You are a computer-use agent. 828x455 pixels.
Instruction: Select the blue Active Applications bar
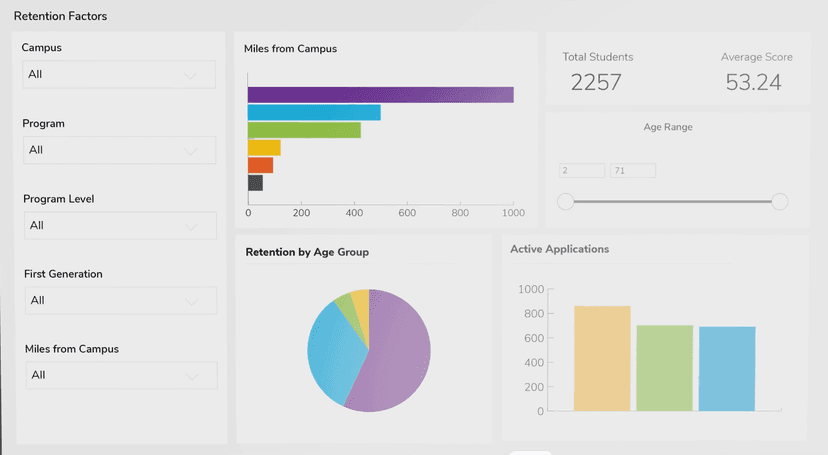727,368
